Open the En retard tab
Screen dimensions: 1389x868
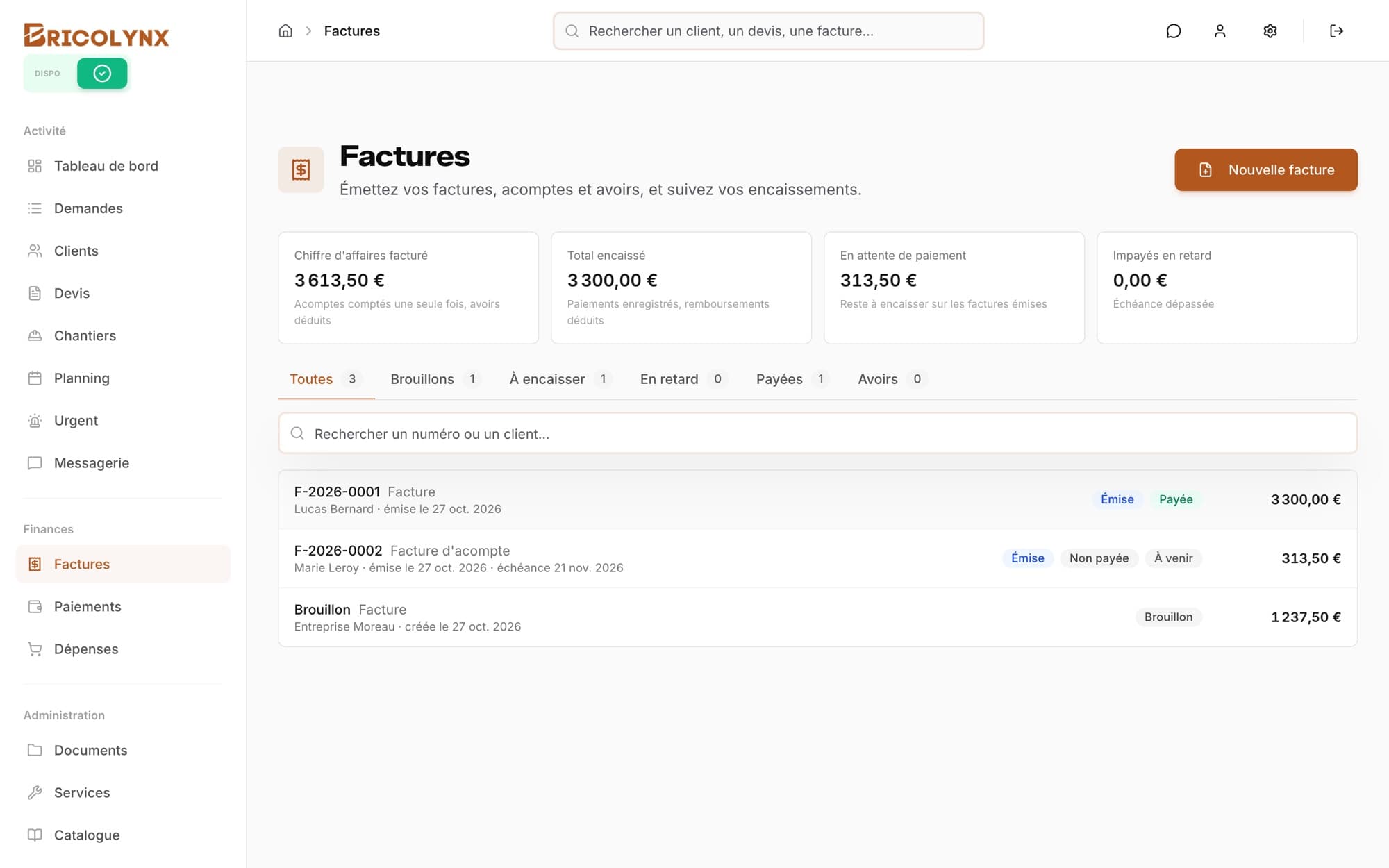click(683, 379)
